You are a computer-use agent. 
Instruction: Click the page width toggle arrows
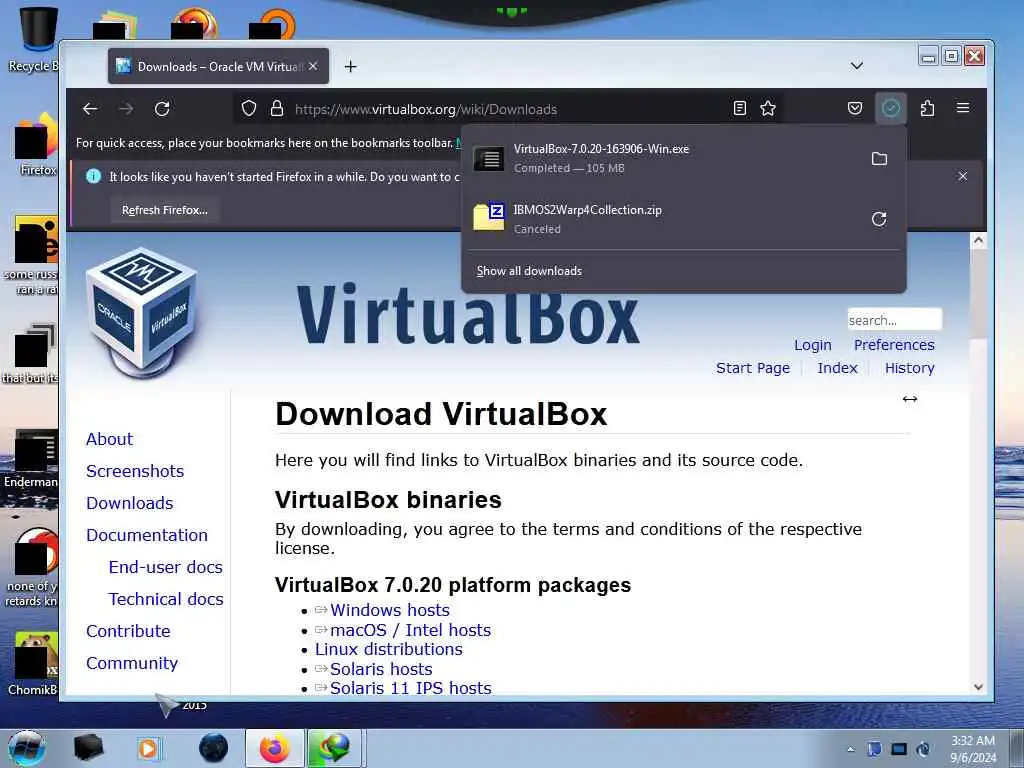click(910, 399)
